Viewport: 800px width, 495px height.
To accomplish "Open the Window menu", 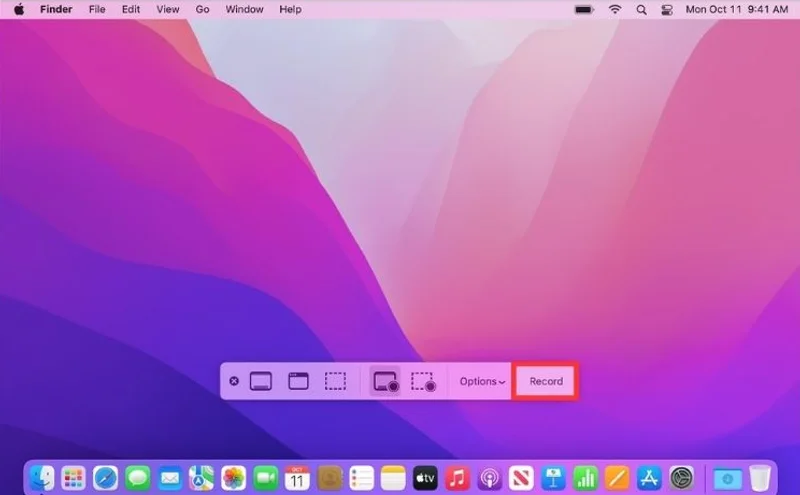I will (244, 9).
